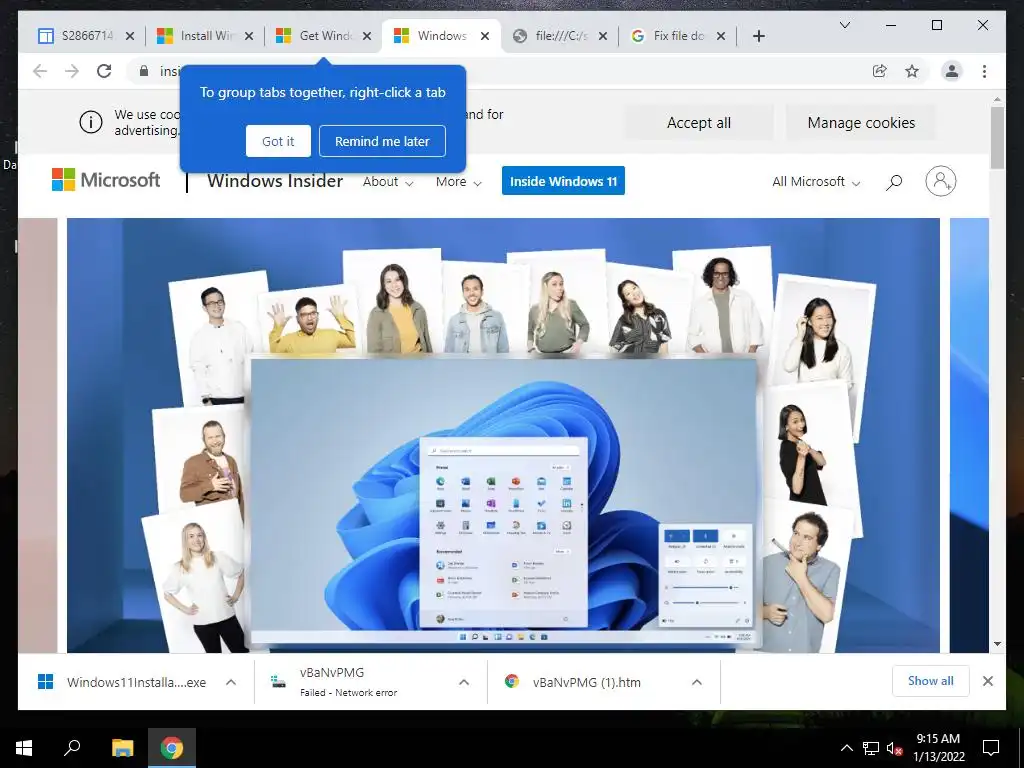Open taskbar search
Viewport: 1024px width, 768px height.
click(72, 748)
